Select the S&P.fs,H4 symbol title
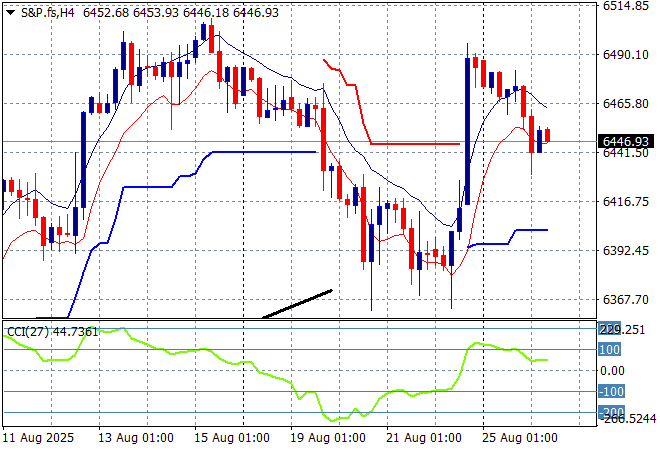 click(48, 13)
